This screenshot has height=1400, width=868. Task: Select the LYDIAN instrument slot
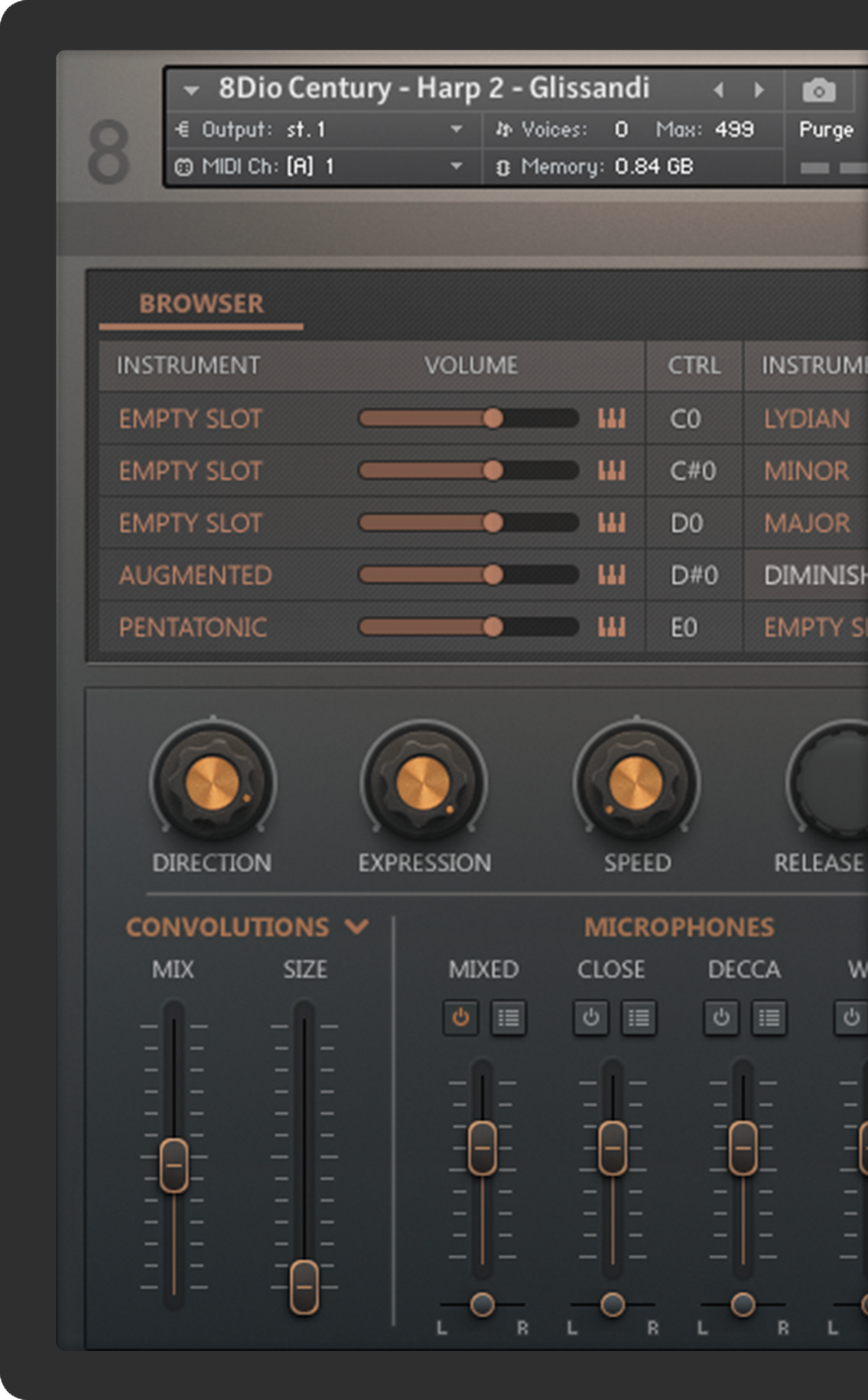pos(807,418)
